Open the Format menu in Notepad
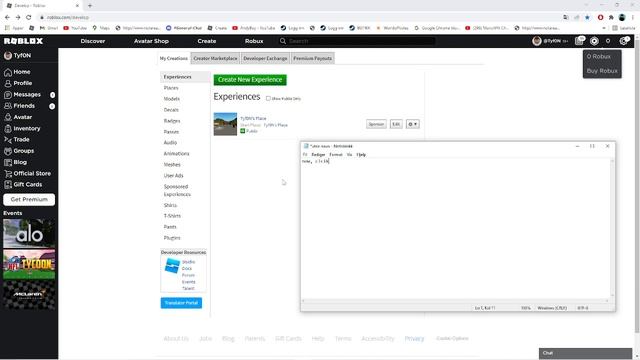640x360 pixels. [x=336, y=155]
